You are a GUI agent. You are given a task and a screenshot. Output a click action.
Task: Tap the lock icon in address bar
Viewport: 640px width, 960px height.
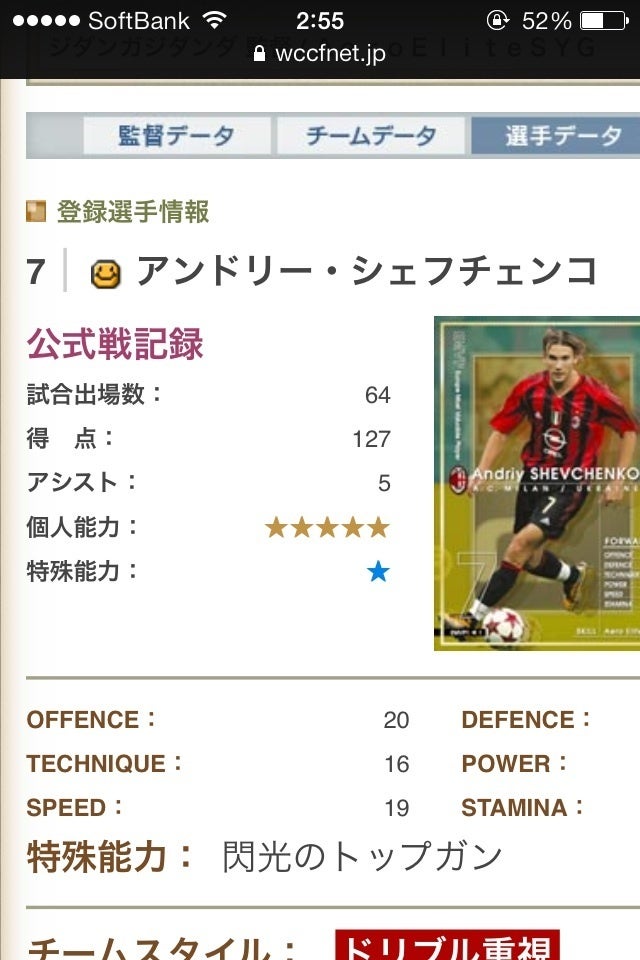click(x=260, y=54)
